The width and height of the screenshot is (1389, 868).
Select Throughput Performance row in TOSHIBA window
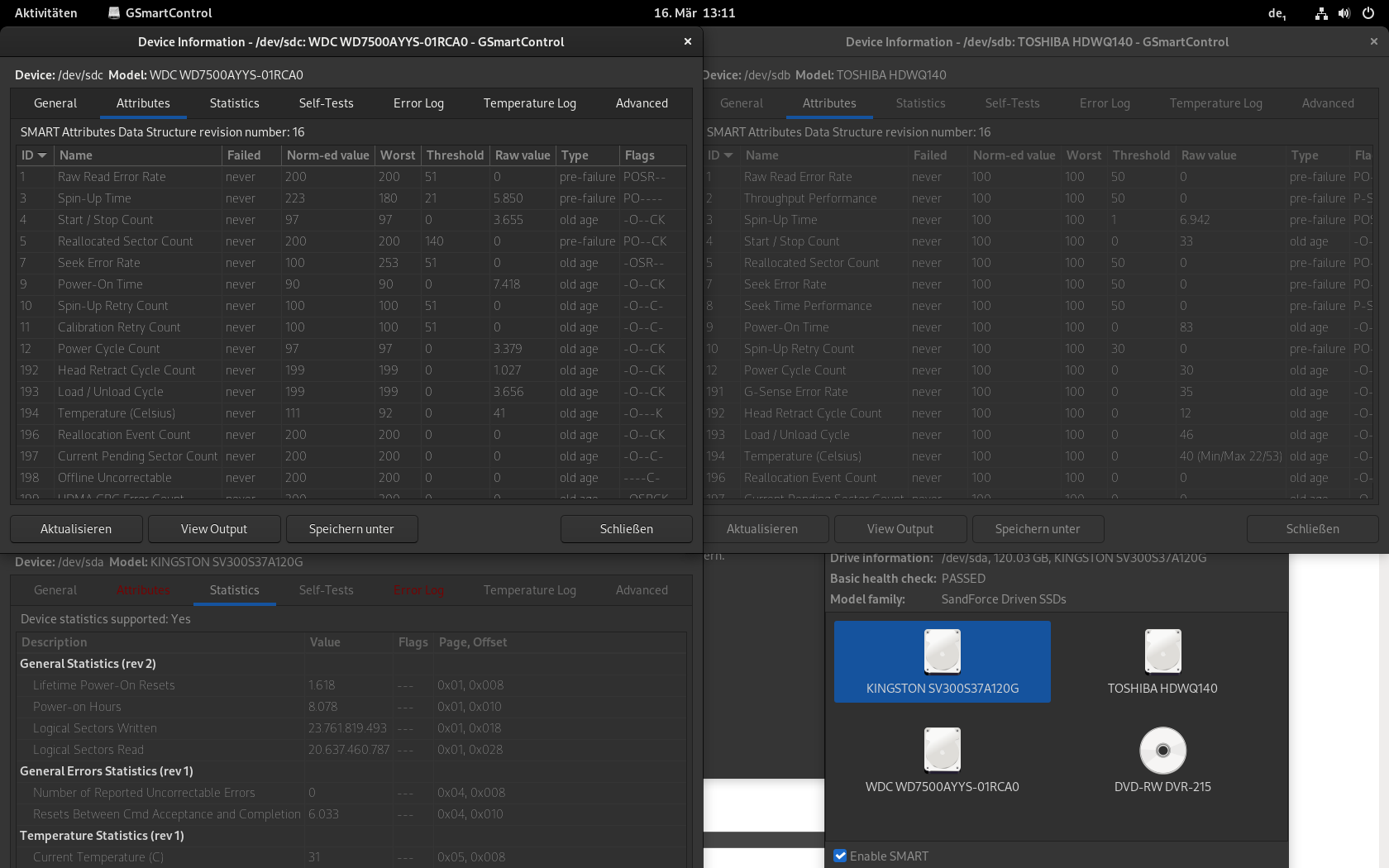pyautogui.click(x=1038, y=198)
